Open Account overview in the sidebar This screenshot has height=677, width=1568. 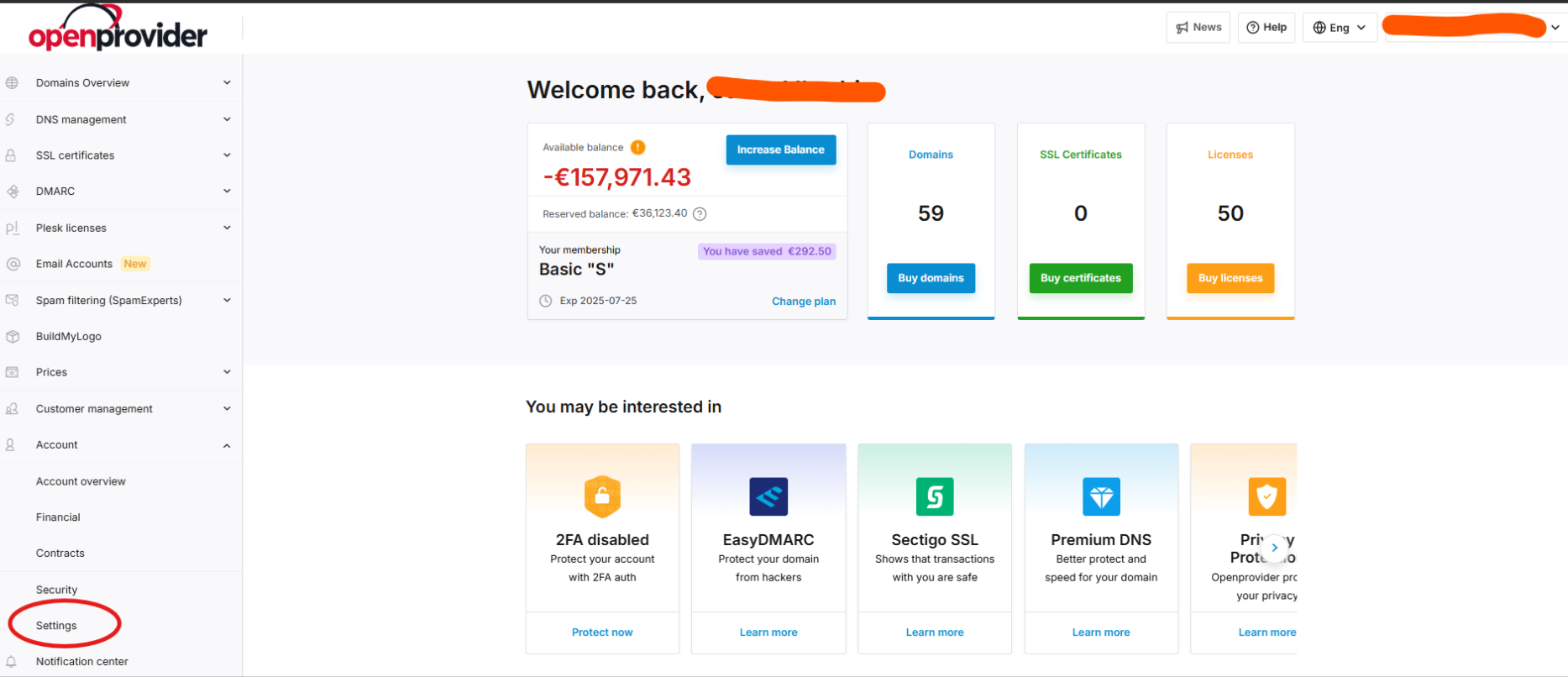point(81,481)
